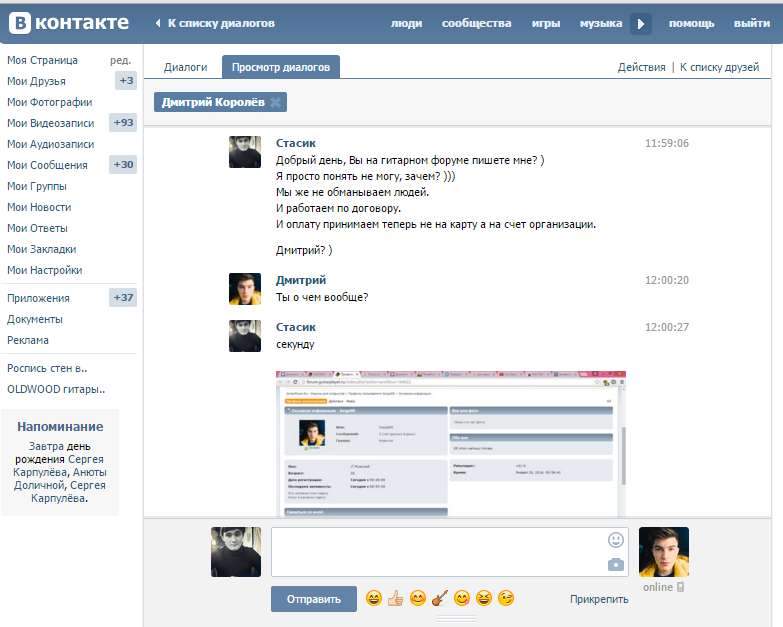This screenshot has height=627, width=783.
Task: Open Мои Видеозаписи
Action: (x=50, y=123)
